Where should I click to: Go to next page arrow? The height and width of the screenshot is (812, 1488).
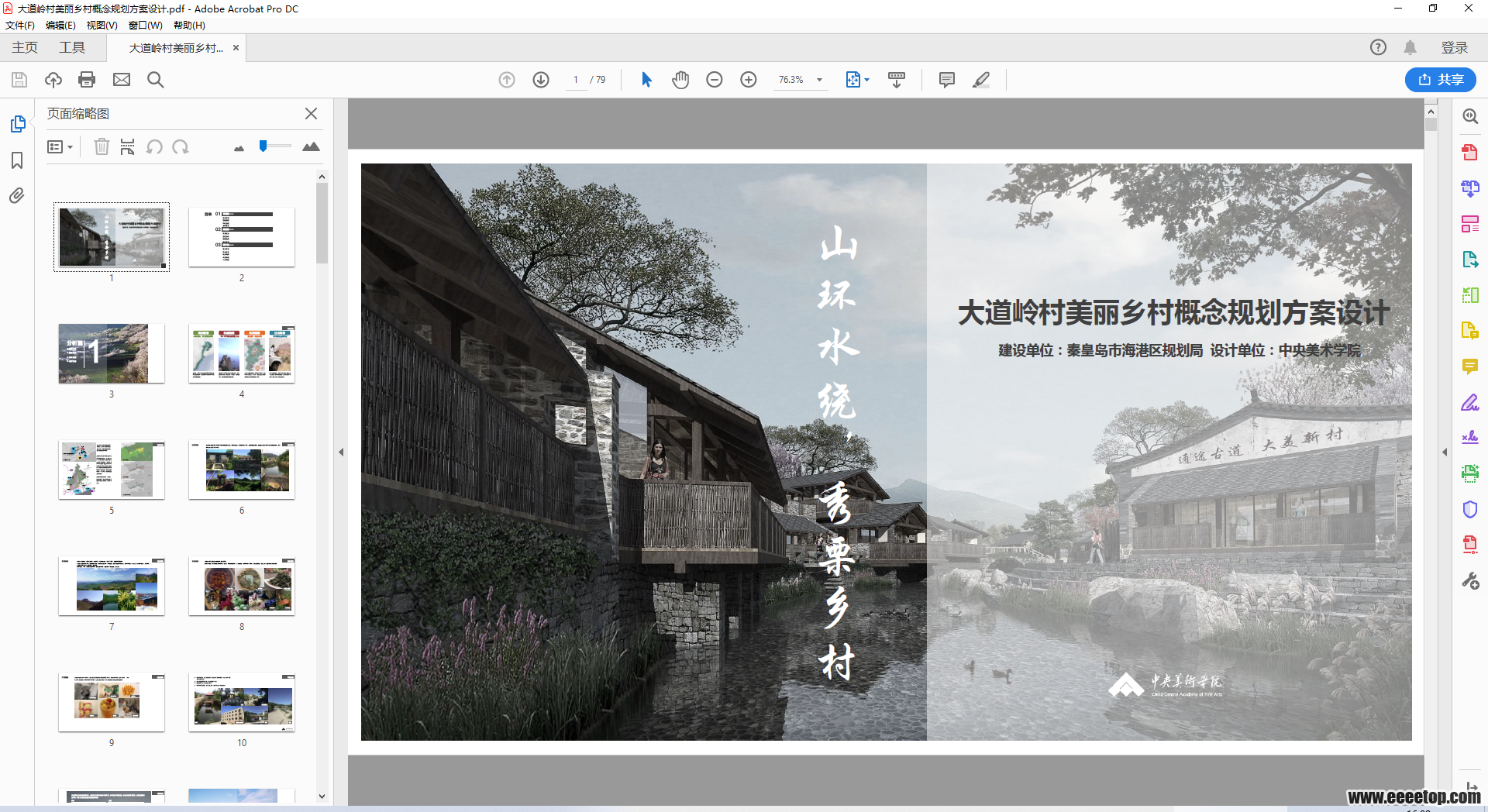[541, 80]
